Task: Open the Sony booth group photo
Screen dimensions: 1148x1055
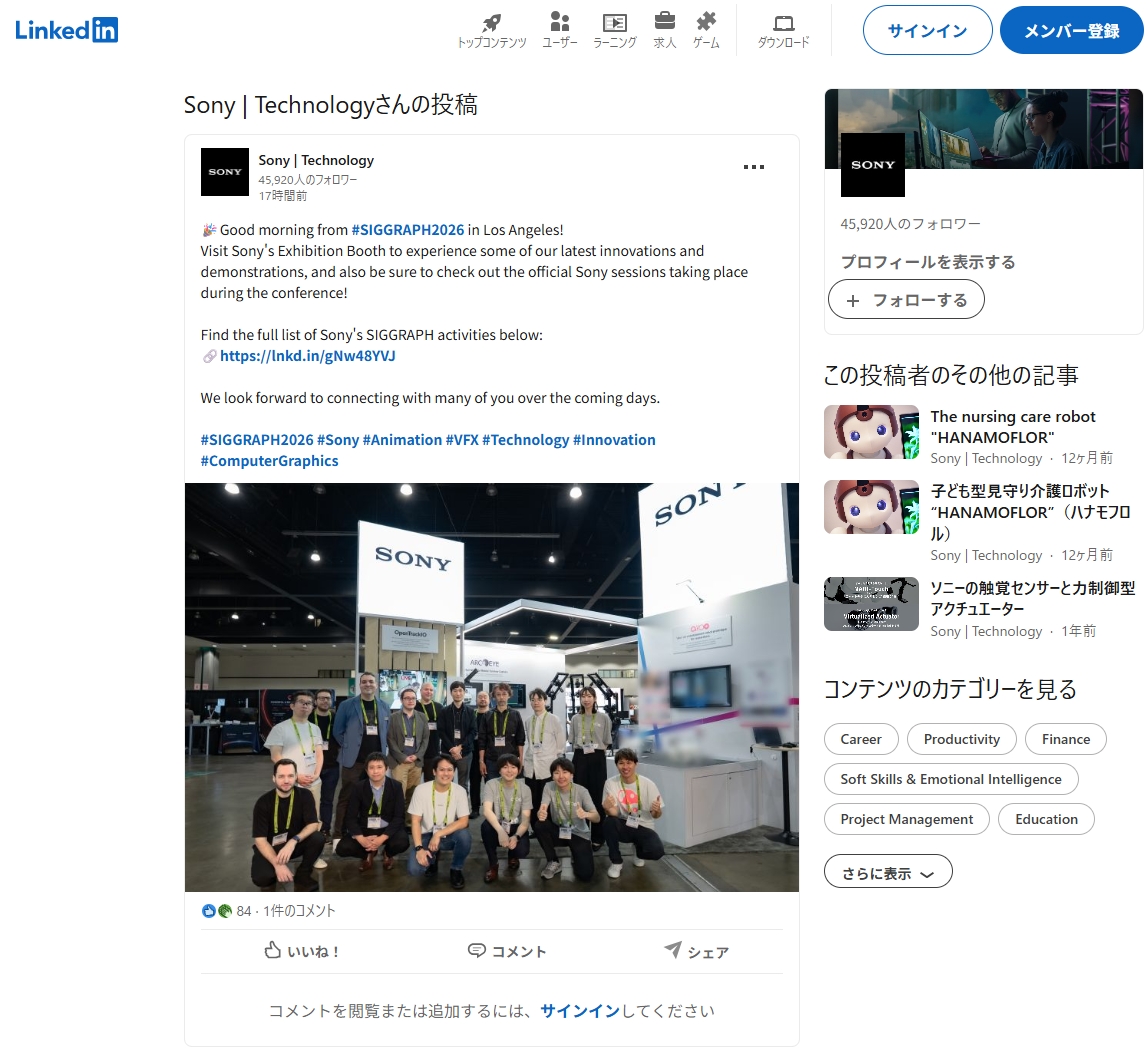Action: click(x=492, y=687)
